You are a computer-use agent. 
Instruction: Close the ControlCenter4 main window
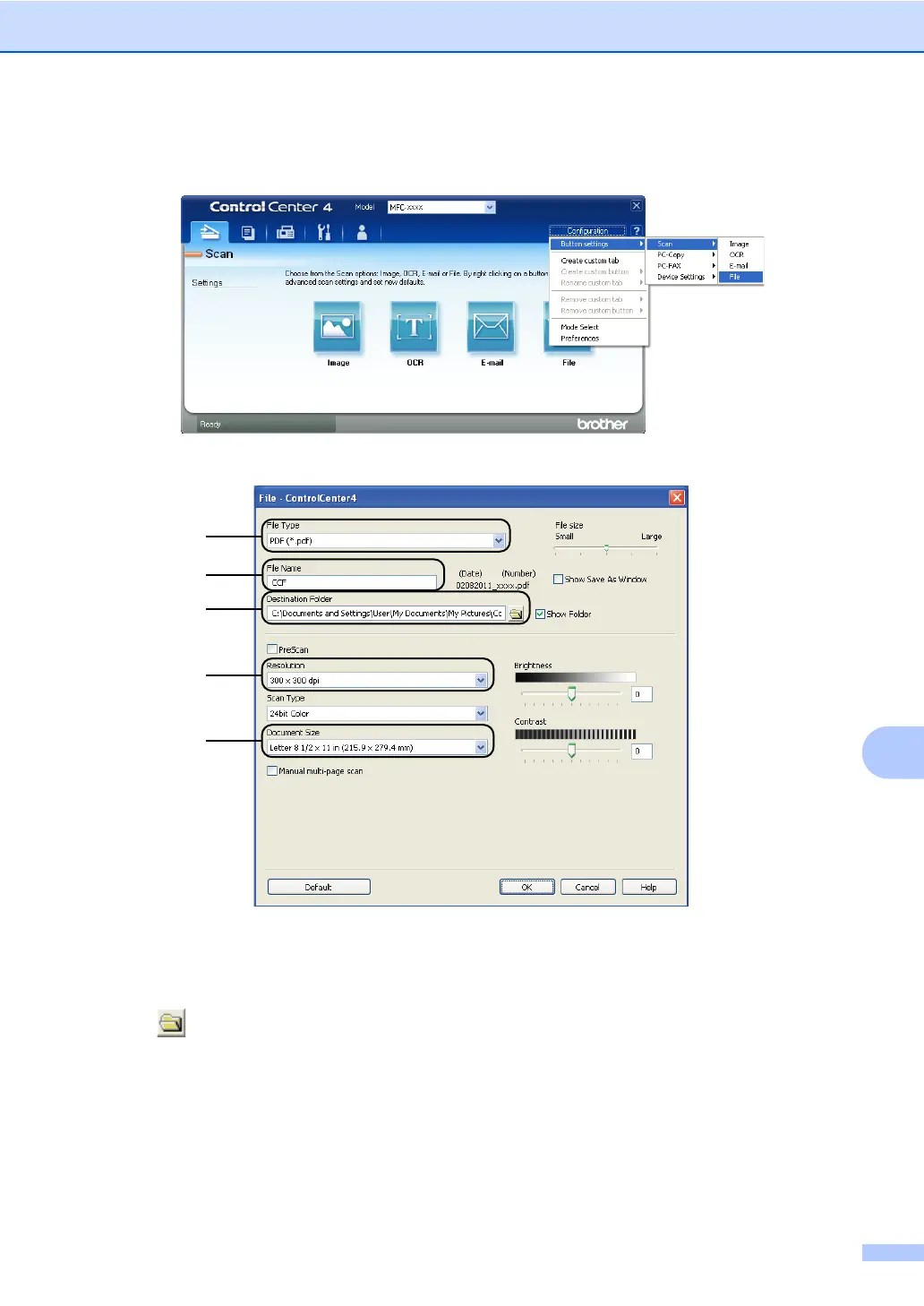637,206
